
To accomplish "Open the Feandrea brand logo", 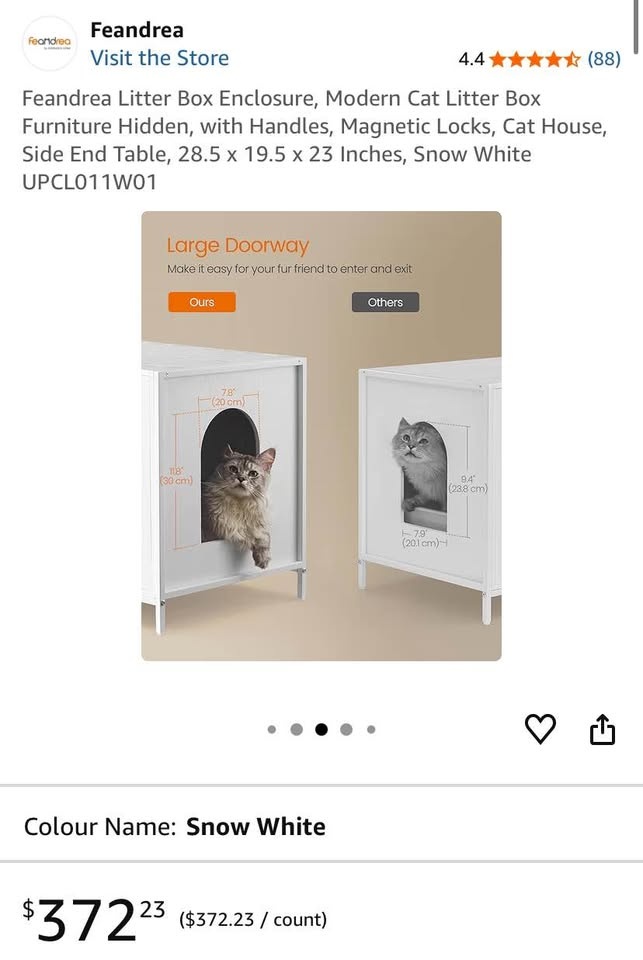I will click(x=50, y=43).
